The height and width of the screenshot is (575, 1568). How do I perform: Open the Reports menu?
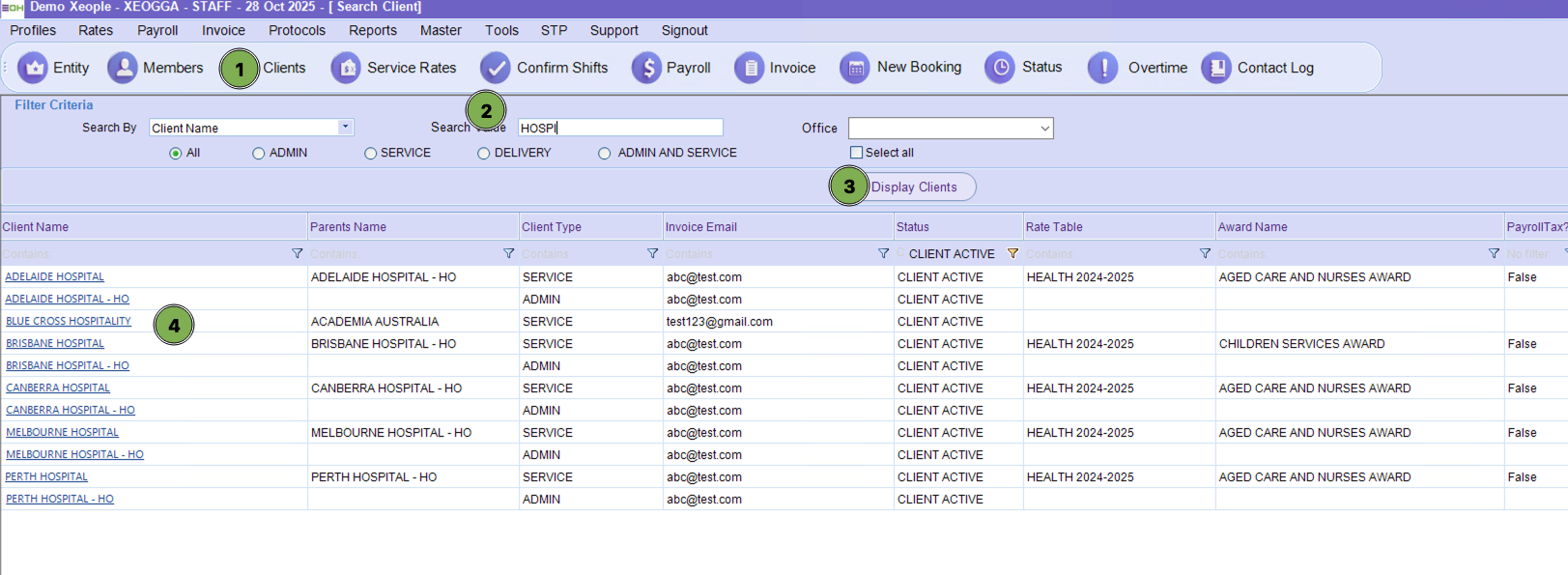click(x=372, y=30)
